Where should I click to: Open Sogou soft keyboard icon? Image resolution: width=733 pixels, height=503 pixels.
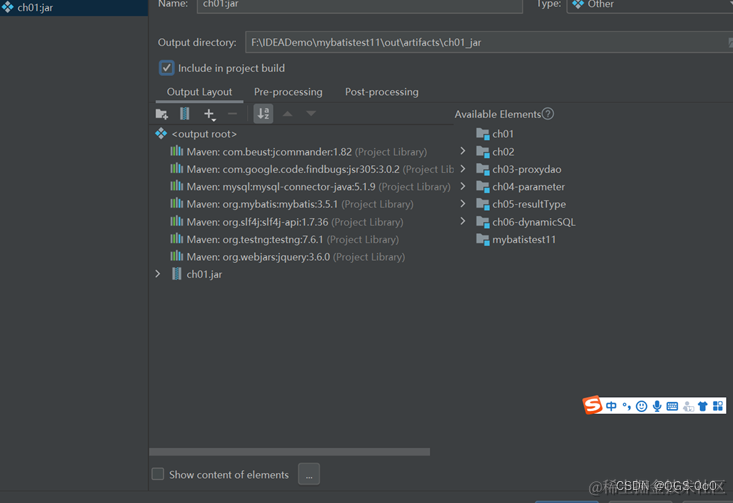coord(672,406)
